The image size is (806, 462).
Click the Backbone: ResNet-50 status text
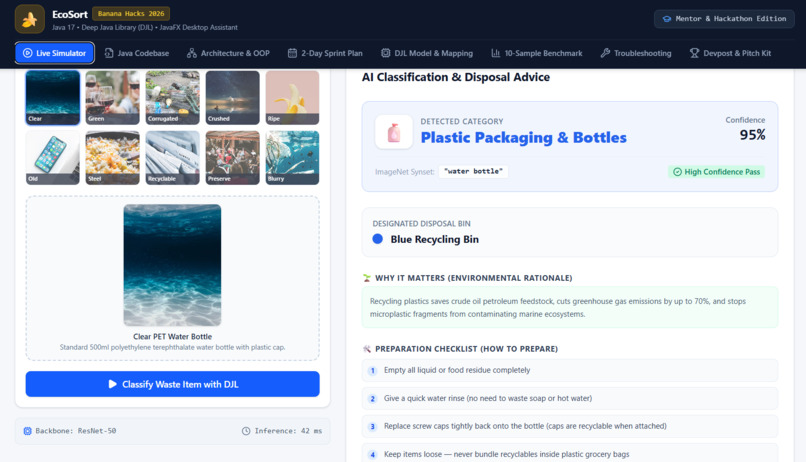coord(76,431)
